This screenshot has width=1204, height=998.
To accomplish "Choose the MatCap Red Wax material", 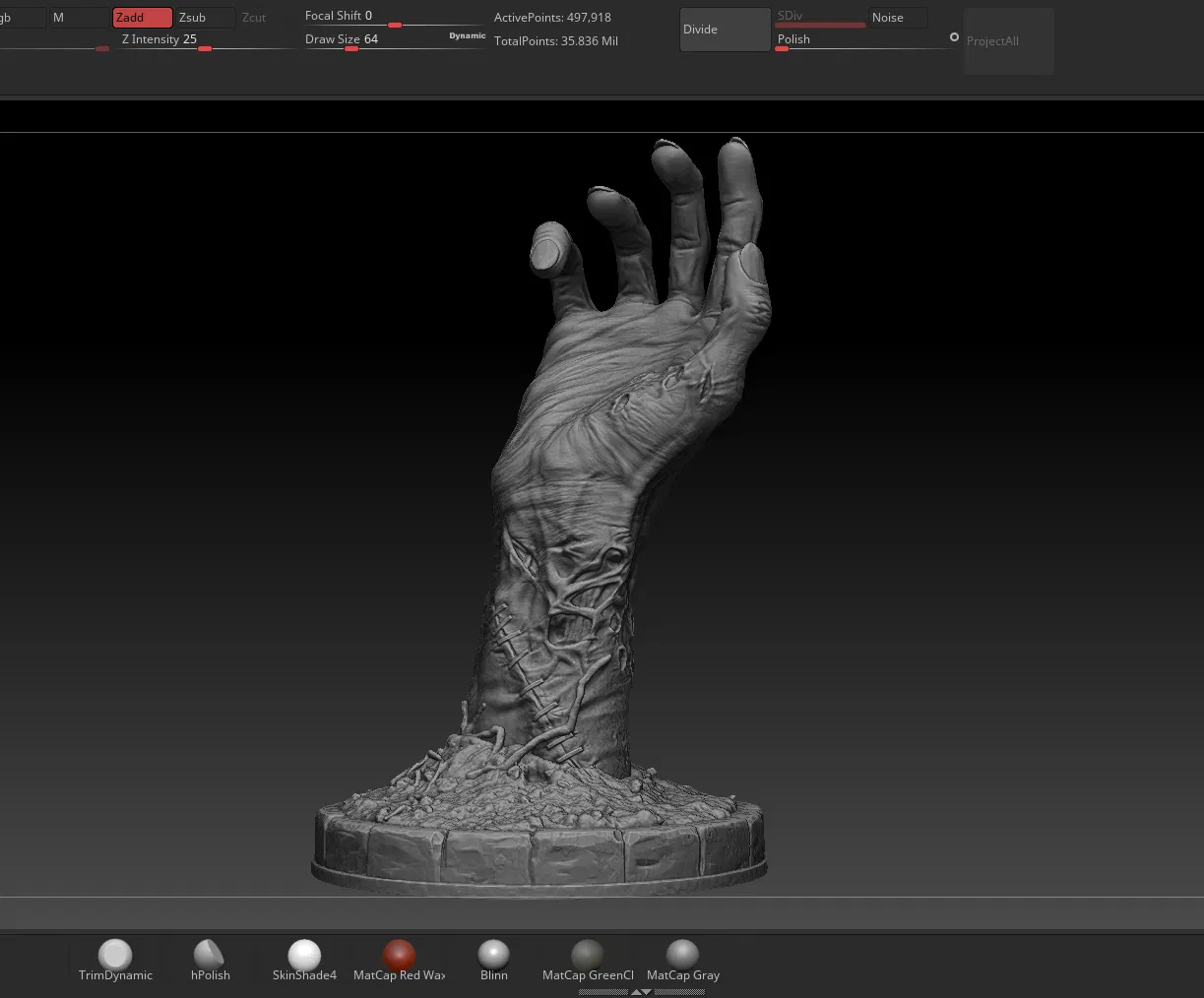I will tap(399, 955).
